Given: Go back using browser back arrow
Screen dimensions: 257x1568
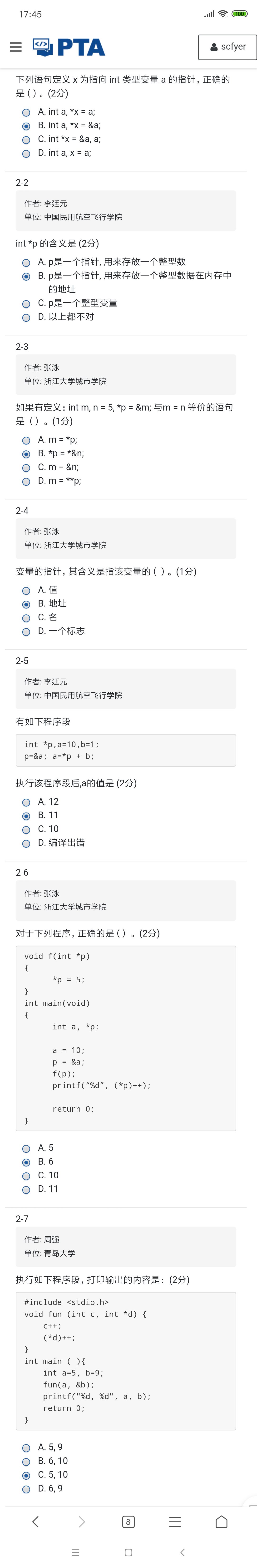Looking at the screenshot, I should [x=35, y=1521].
